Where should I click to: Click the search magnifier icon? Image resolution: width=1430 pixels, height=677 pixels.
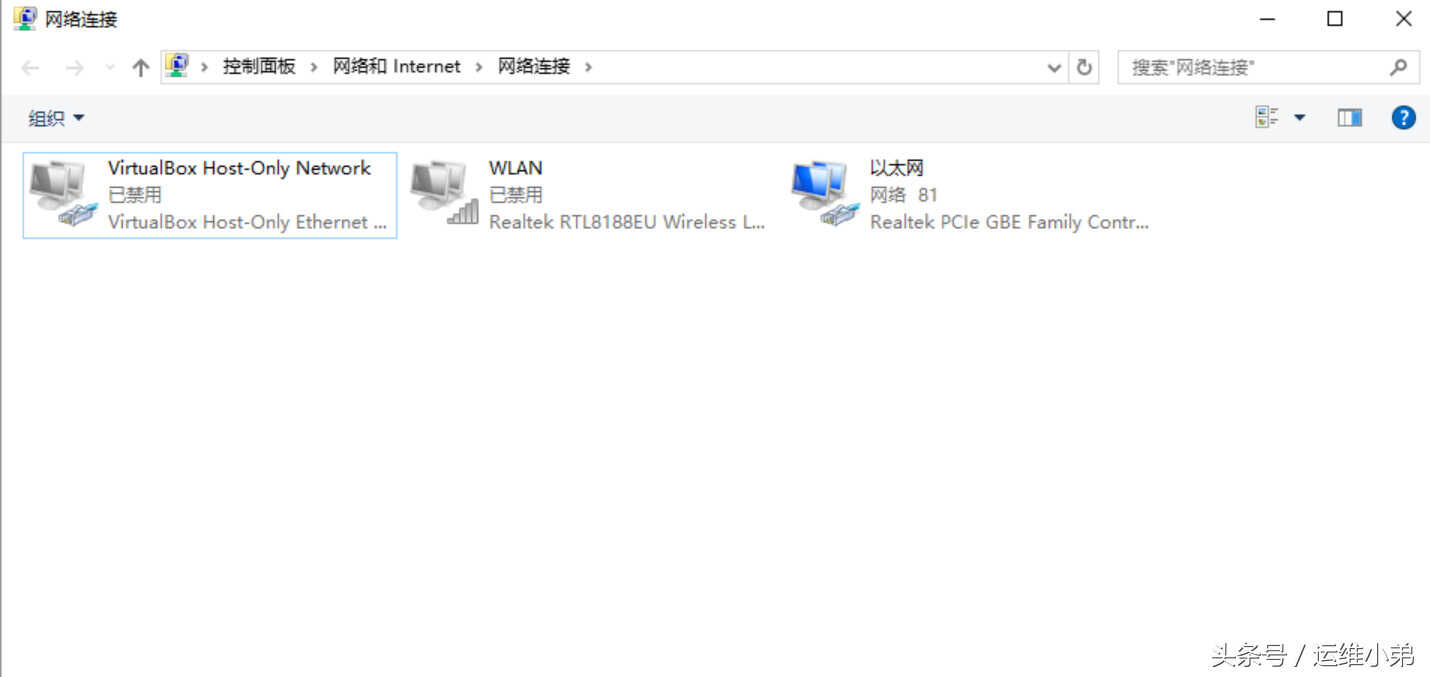(1398, 67)
